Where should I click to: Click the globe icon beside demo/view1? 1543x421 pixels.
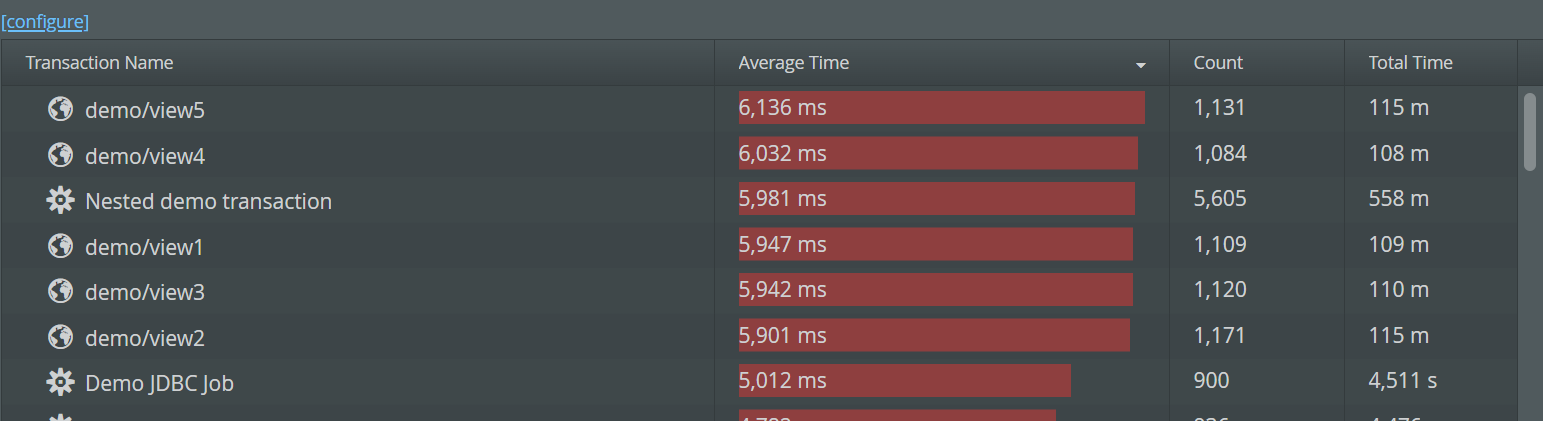[x=60, y=246]
